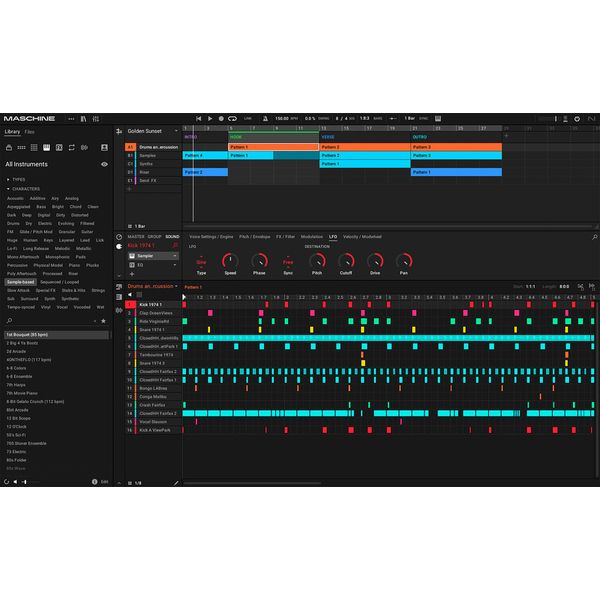Select the HOOK section header
This screenshot has width=600, height=600.
pyautogui.click(x=274, y=137)
